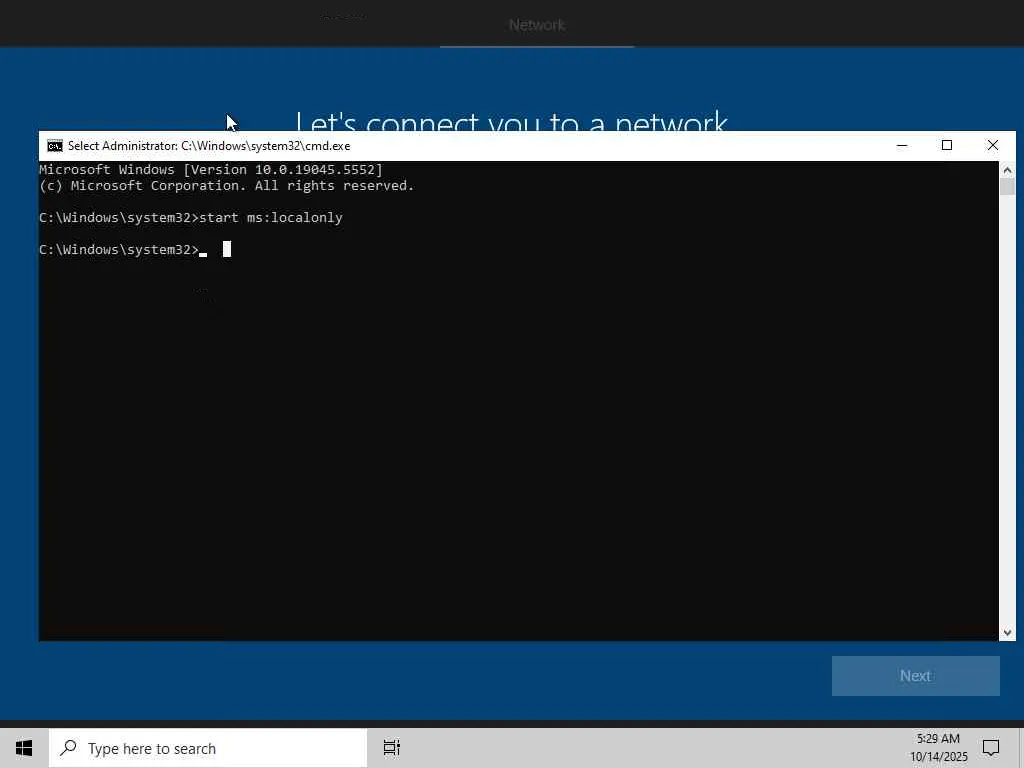Click the Type here to search box
Screen dimensions: 1024x768
(x=208, y=748)
